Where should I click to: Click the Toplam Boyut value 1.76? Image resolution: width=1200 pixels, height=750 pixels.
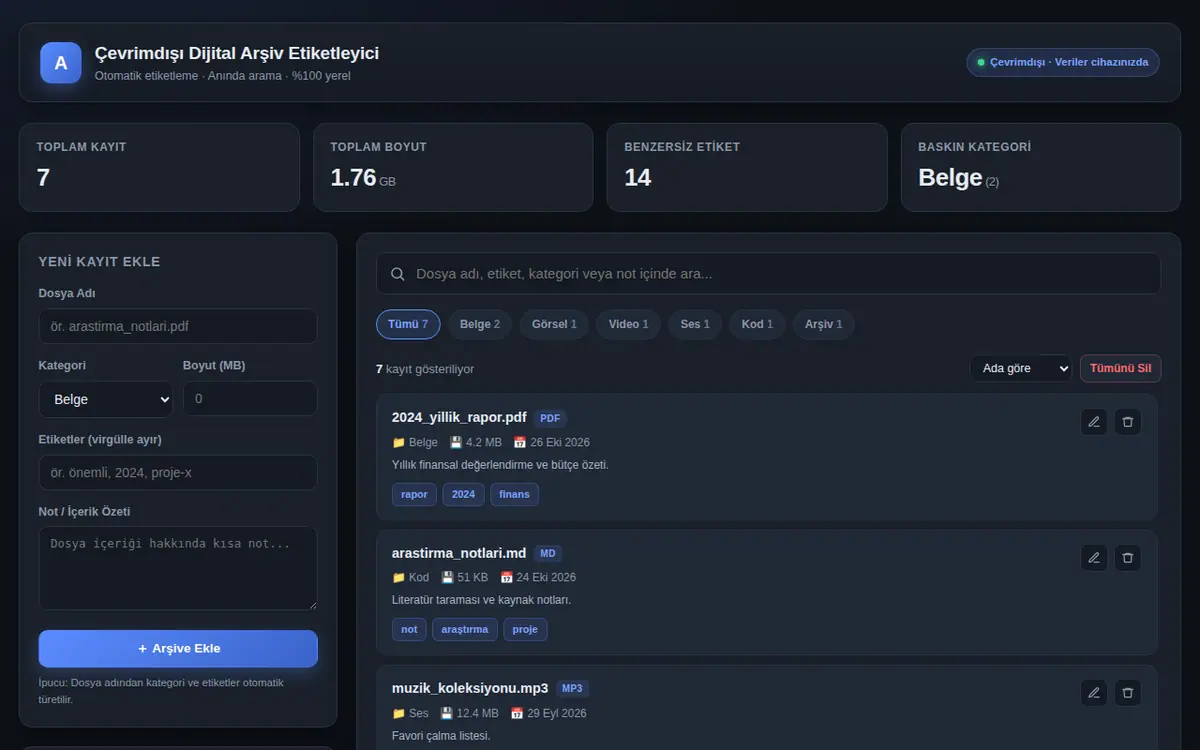tap(353, 177)
